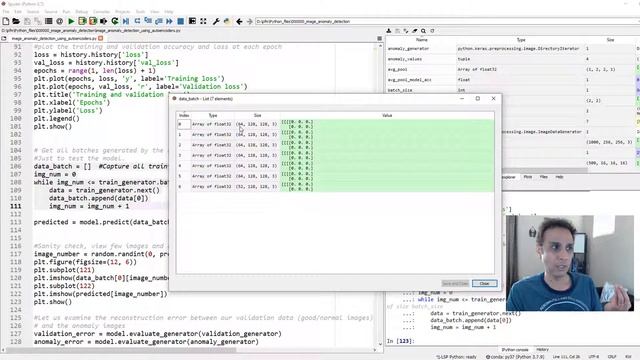The height and width of the screenshot is (360, 640).
Task: Open the file switcher list icon
Action: point(49,21)
